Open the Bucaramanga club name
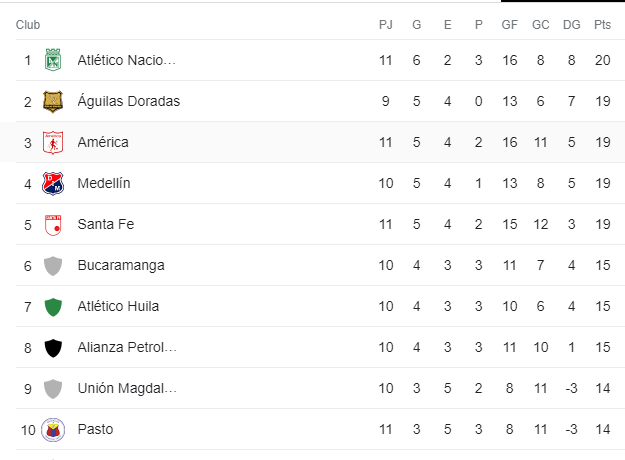This screenshot has height=460, width=625. pyautogui.click(x=121, y=265)
